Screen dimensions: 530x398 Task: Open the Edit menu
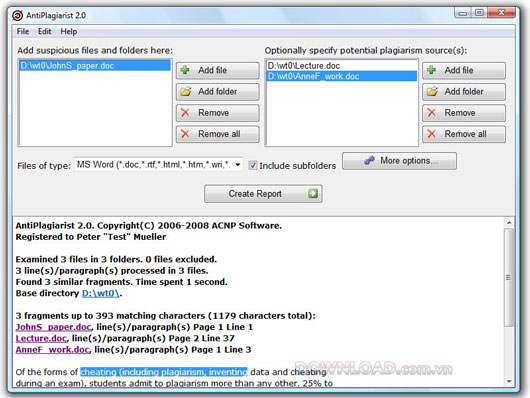tap(45, 31)
